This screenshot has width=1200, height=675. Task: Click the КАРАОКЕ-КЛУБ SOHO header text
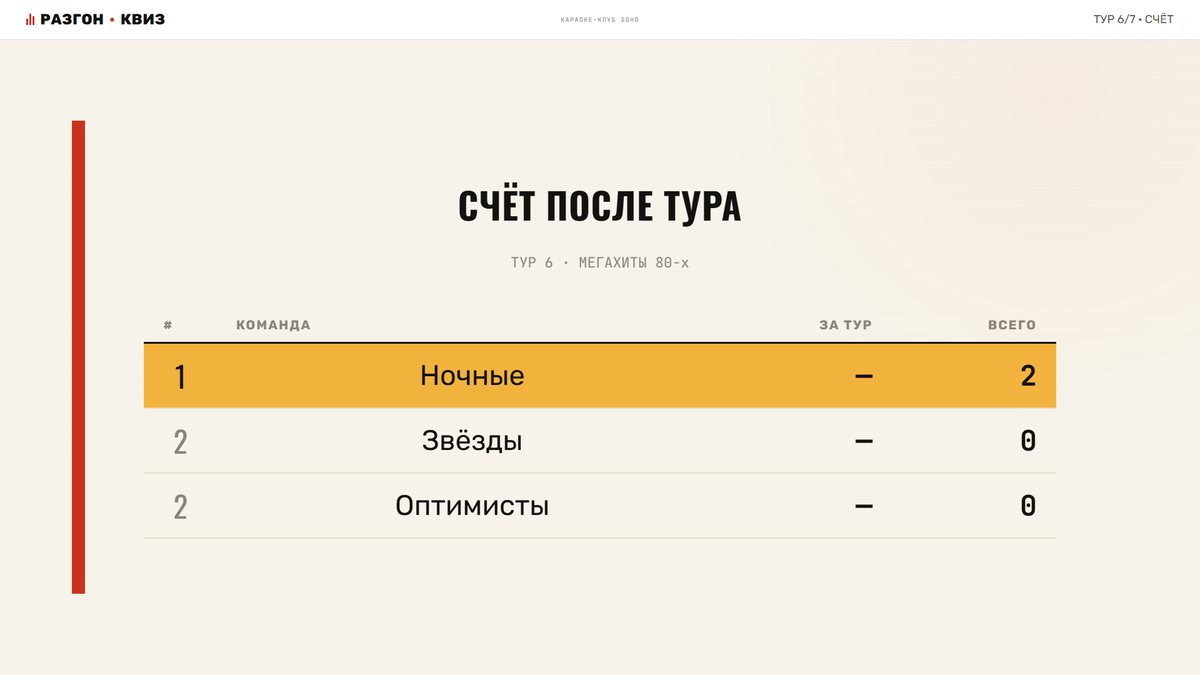(x=600, y=20)
